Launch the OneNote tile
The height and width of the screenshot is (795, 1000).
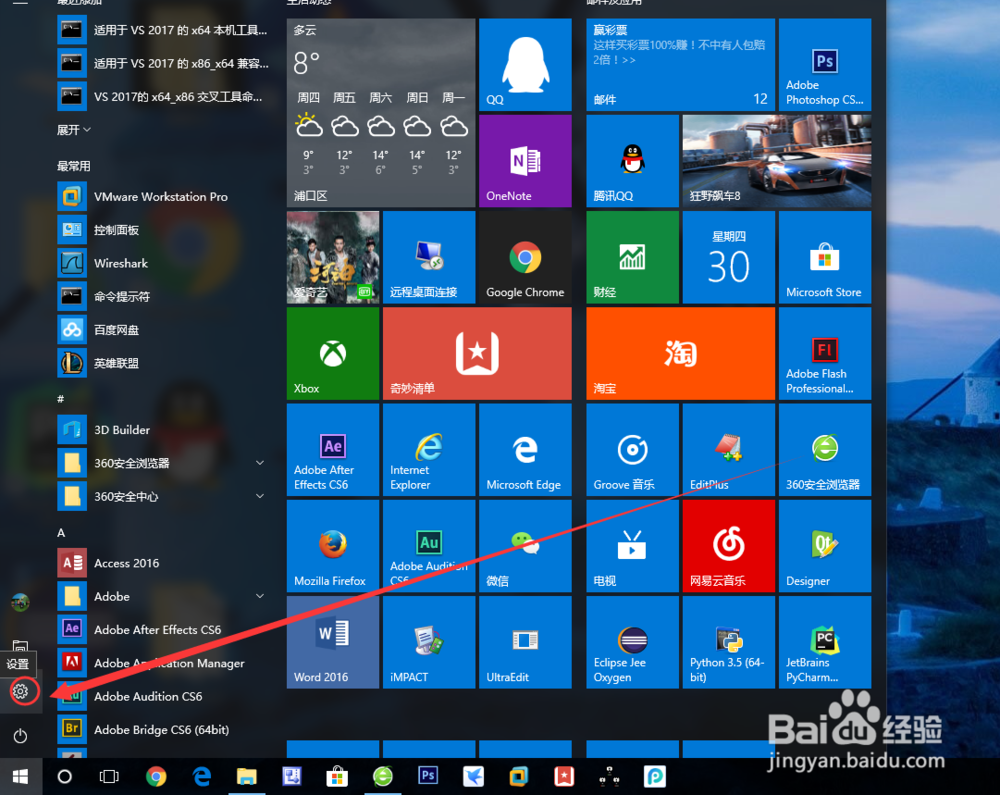coord(525,161)
